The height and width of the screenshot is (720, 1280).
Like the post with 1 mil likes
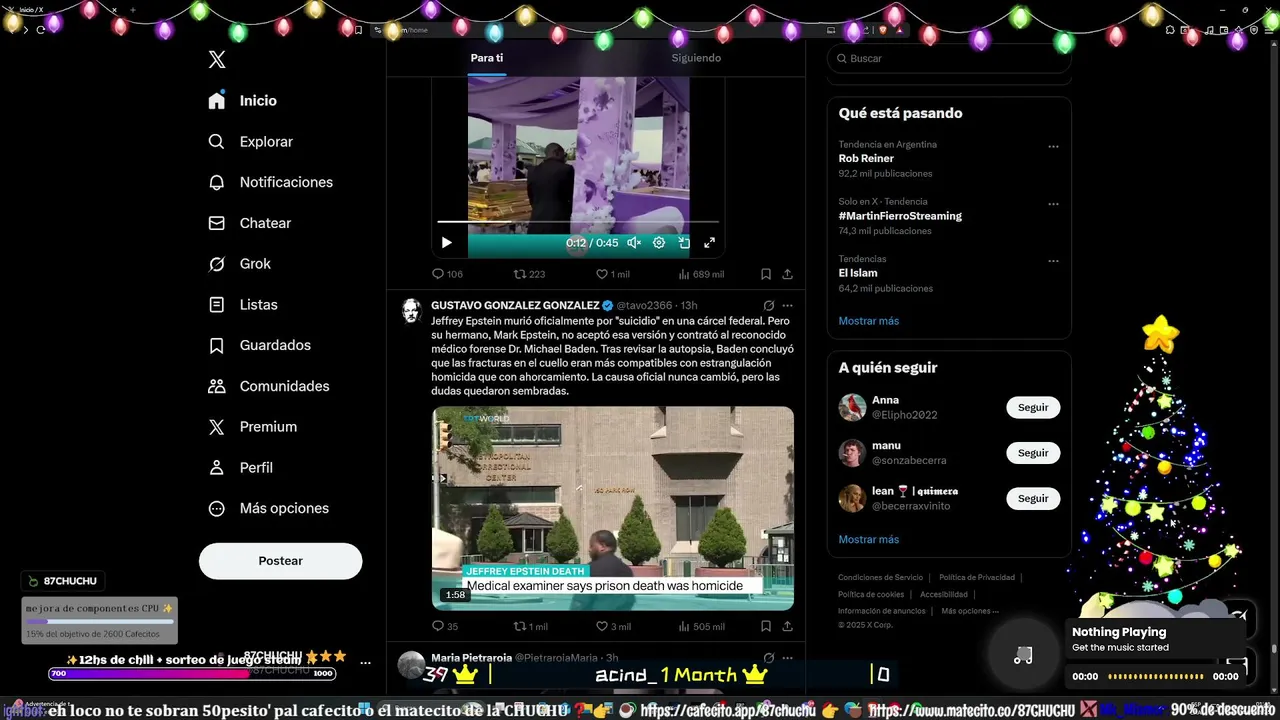tap(612, 274)
